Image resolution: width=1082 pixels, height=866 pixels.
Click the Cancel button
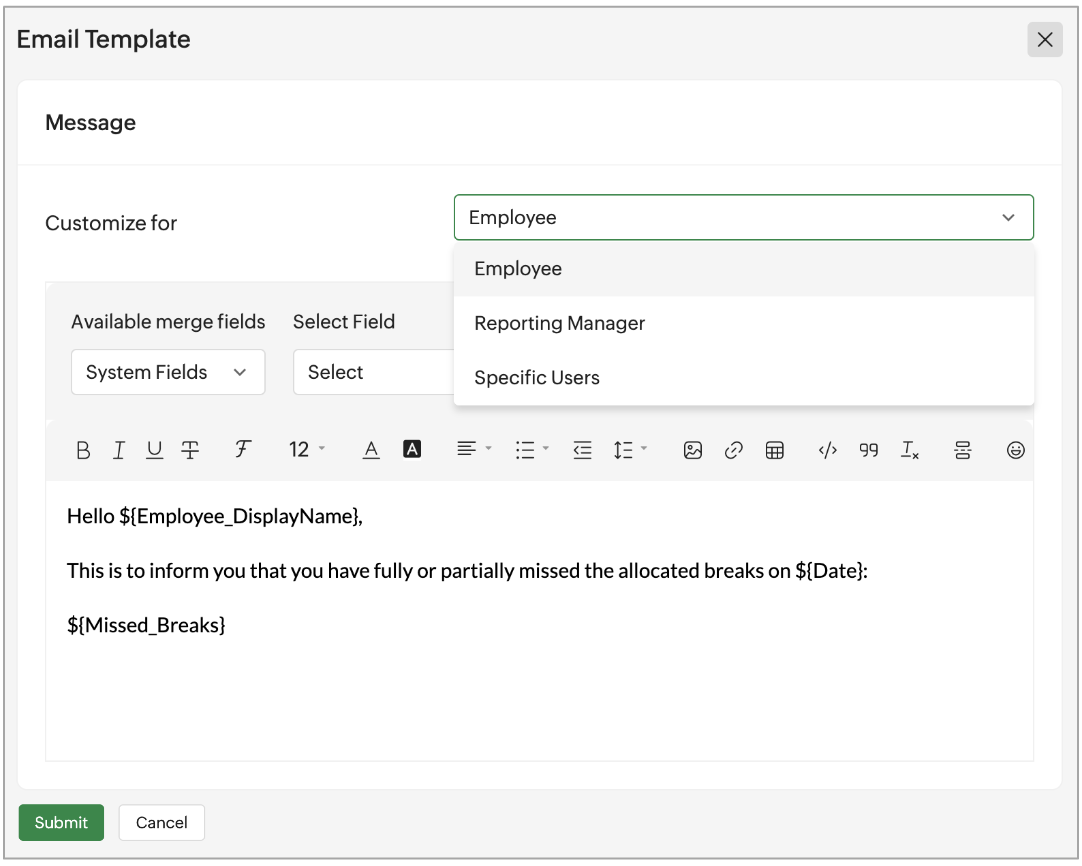[162, 823]
